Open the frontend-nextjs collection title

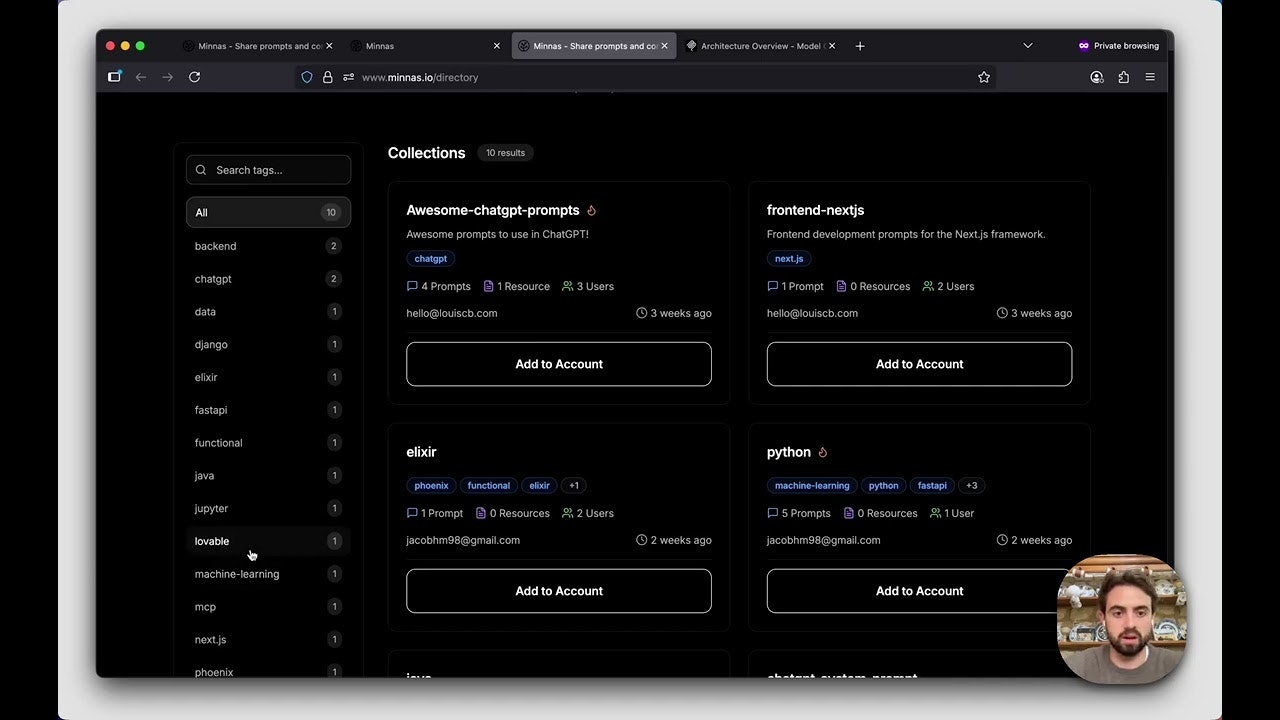coord(815,210)
